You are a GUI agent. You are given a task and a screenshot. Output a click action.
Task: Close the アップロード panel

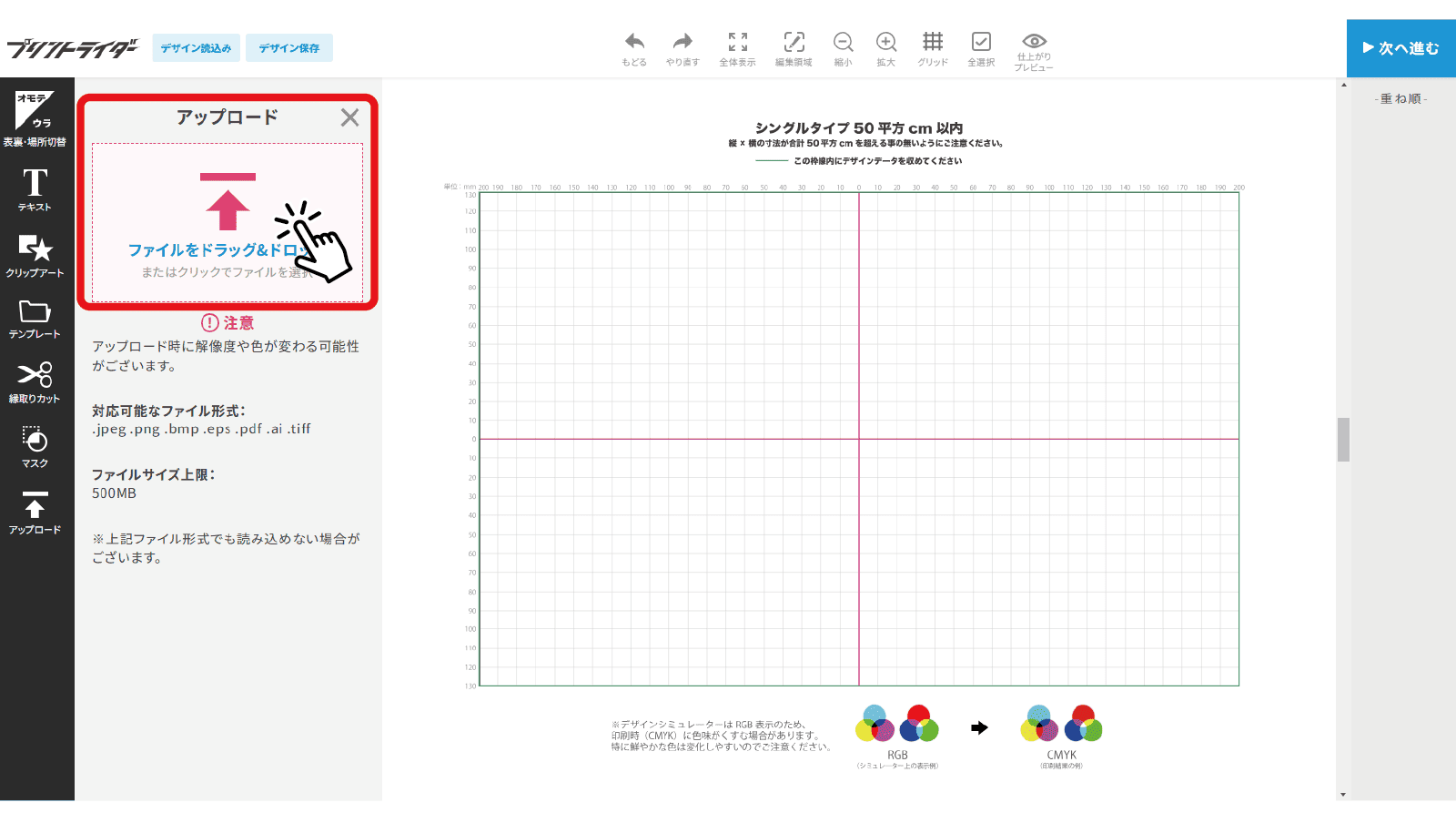[x=349, y=117]
